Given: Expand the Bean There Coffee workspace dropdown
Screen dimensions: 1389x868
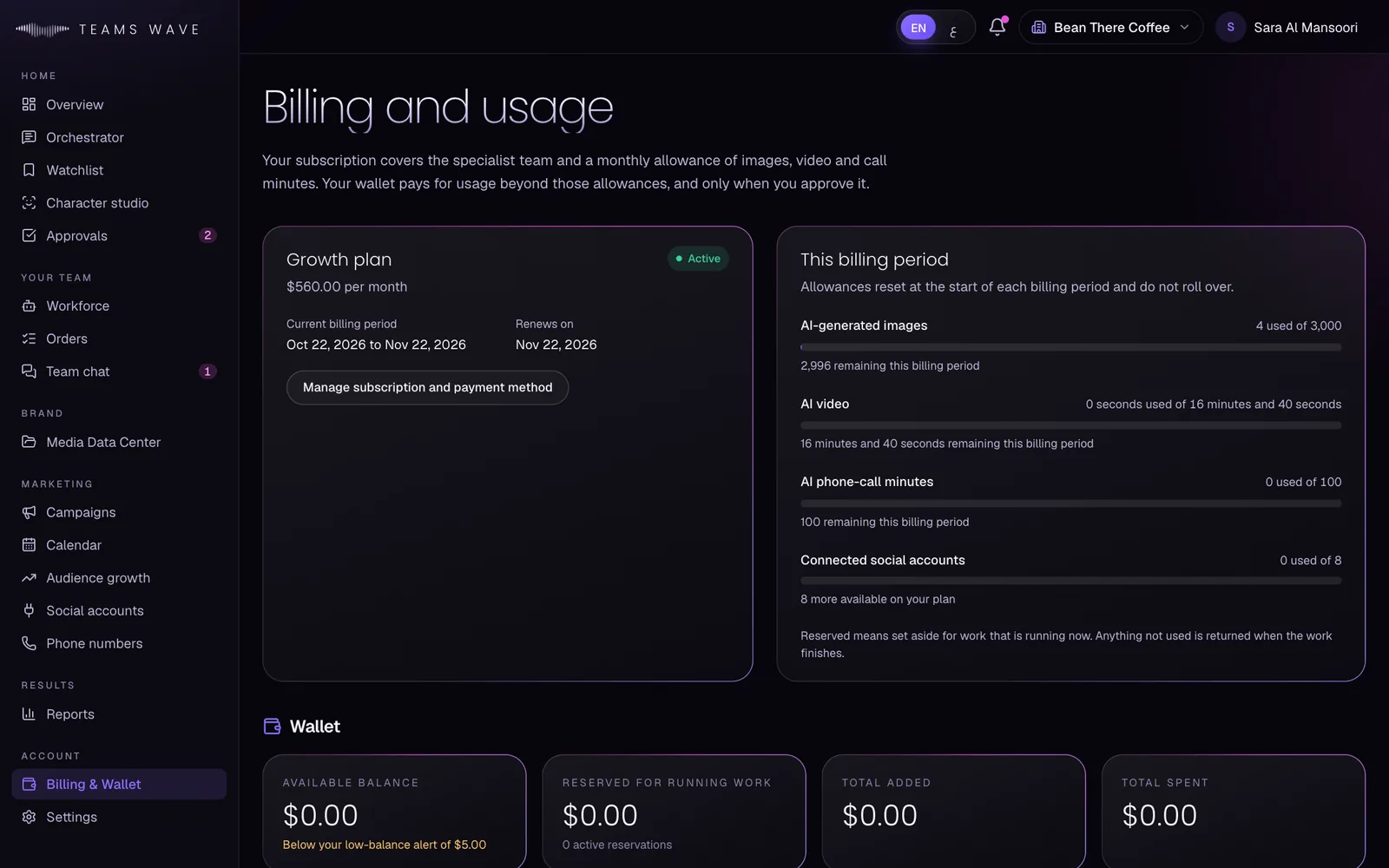Looking at the screenshot, I should click(x=1110, y=28).
